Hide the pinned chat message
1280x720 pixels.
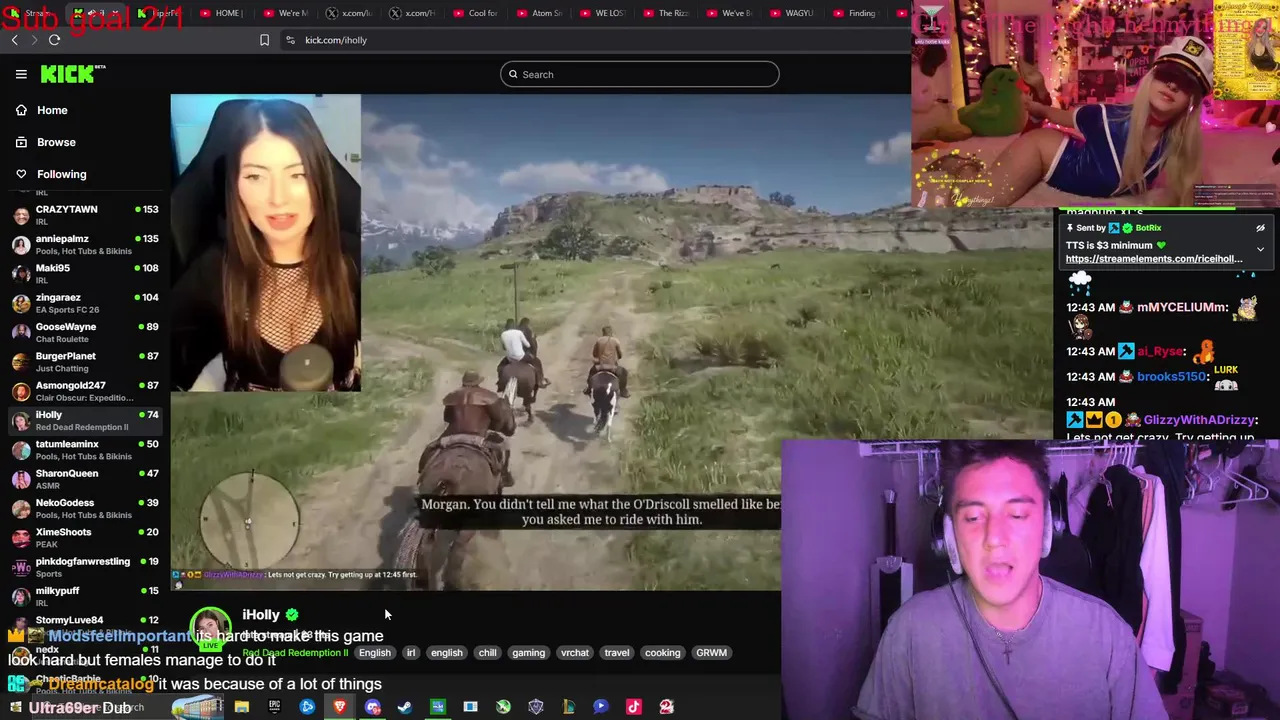coord(1260,228)
